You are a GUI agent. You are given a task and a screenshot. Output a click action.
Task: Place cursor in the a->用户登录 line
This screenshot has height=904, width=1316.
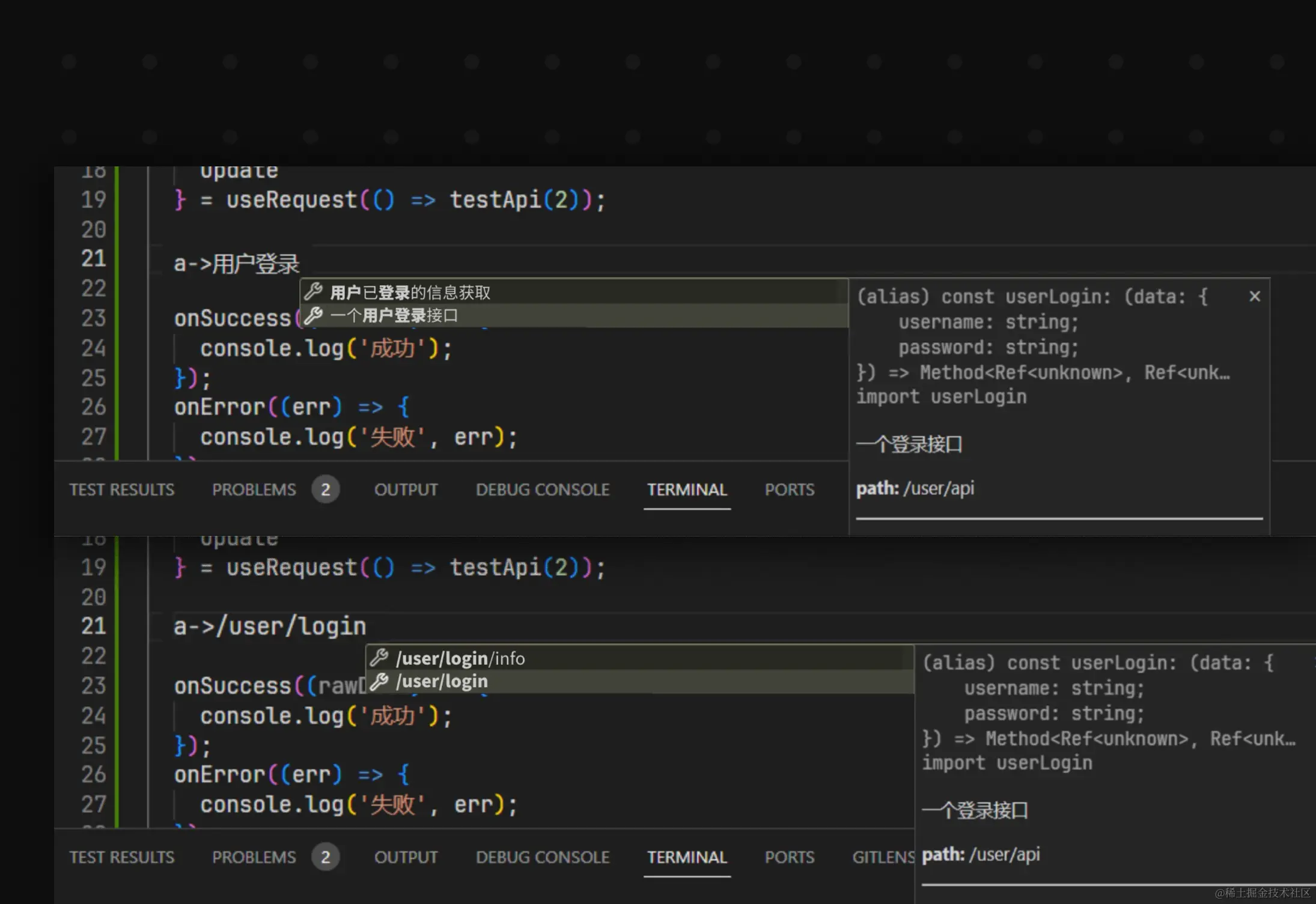click(x=236, y=263)
